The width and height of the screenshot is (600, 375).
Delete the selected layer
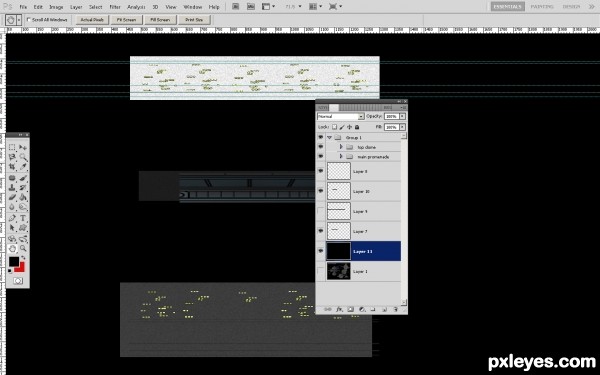[x=395, y=309]
